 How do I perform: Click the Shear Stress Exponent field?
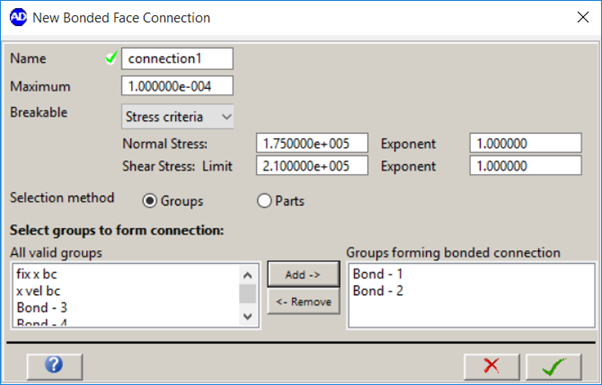(x=526, y=165)
